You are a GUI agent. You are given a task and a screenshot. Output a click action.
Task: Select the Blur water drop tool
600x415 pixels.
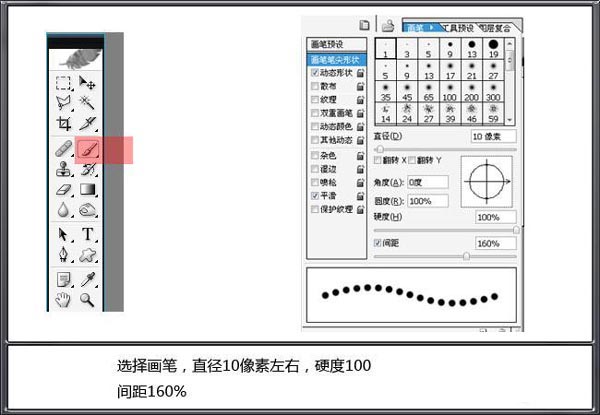pyautogui.click(x=63, y=210)
